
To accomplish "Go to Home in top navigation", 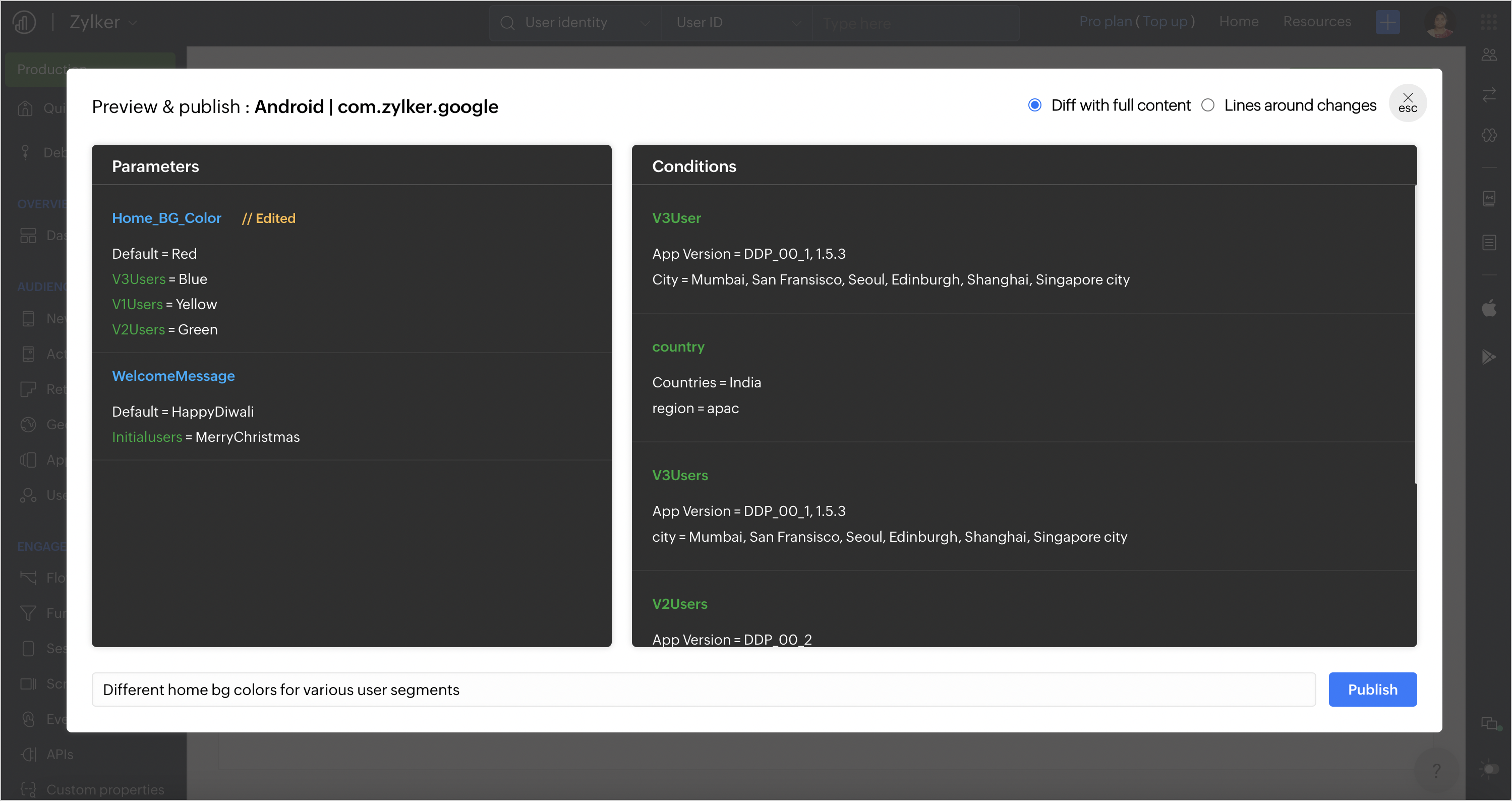I will [x=1239, y=22].
